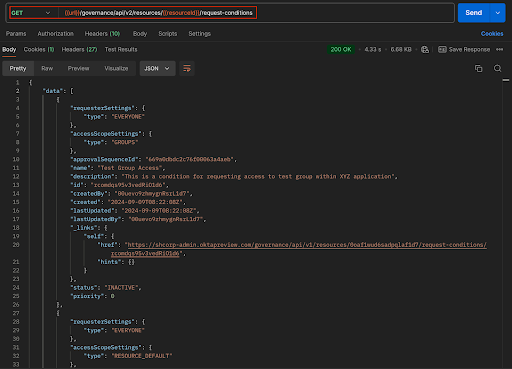Viewport: 512px width, 369px height.
Task: Click the Cookies link
Action: 492,34
